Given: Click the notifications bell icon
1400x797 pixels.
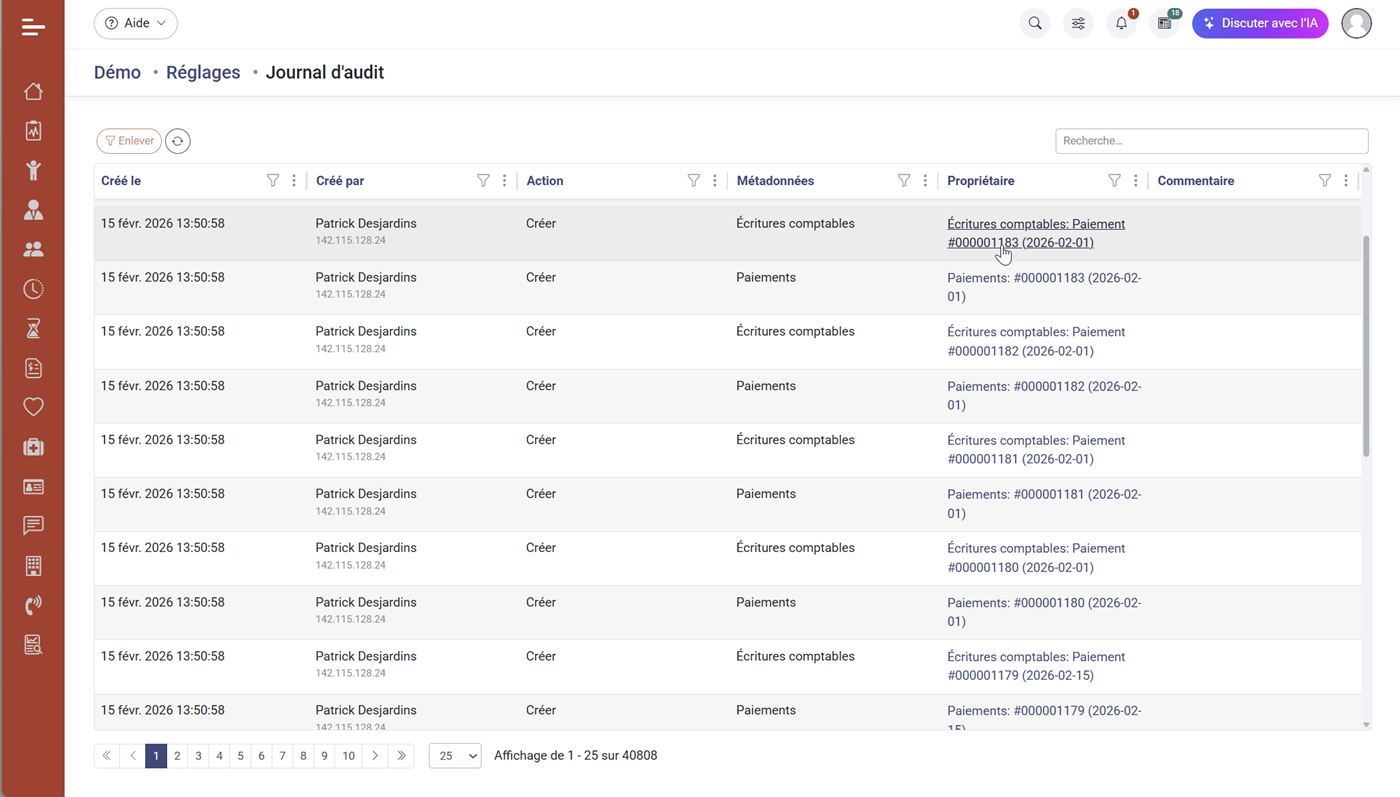Looking at the screenshot, I should pyautogui.click(x=1121, y=23).
